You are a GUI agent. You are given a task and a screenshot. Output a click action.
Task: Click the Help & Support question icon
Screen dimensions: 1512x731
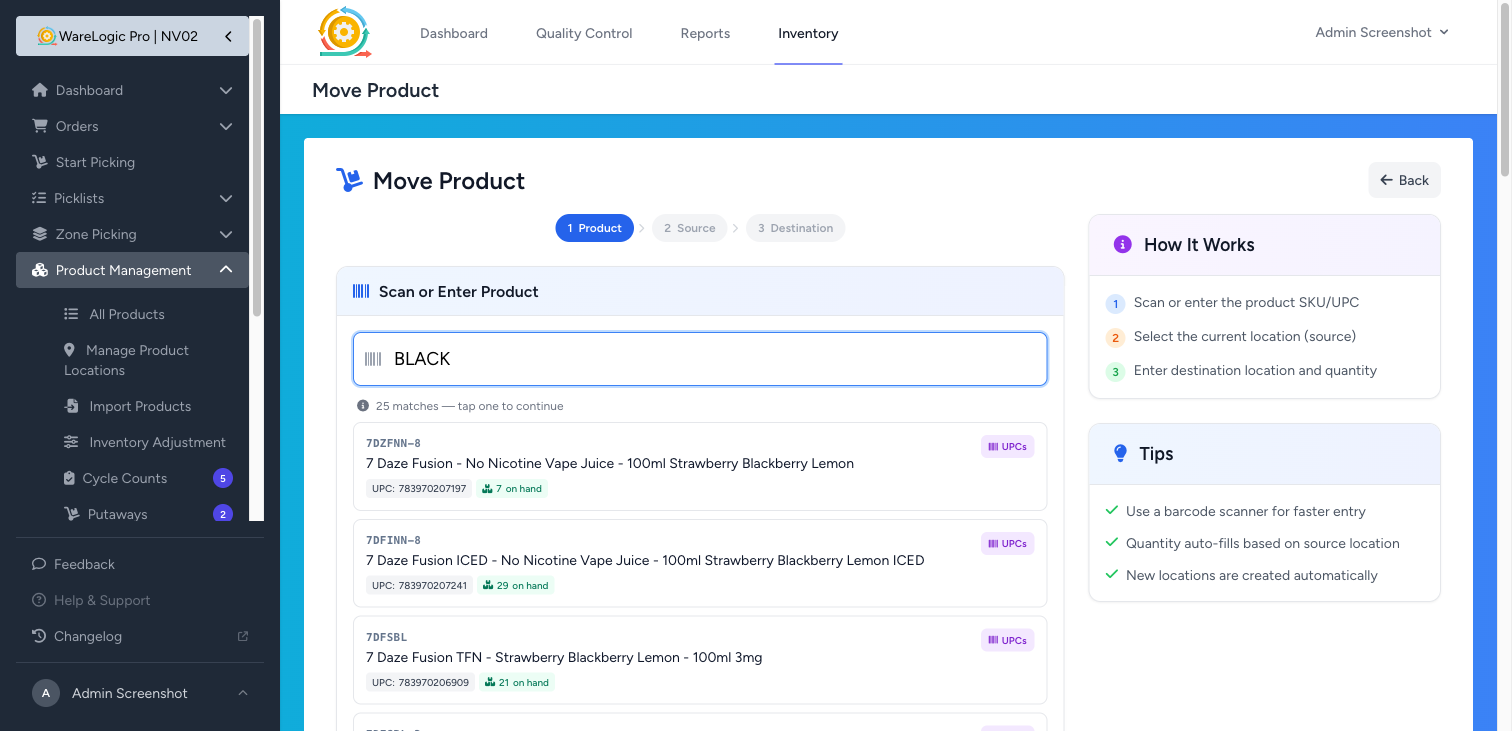39,600
